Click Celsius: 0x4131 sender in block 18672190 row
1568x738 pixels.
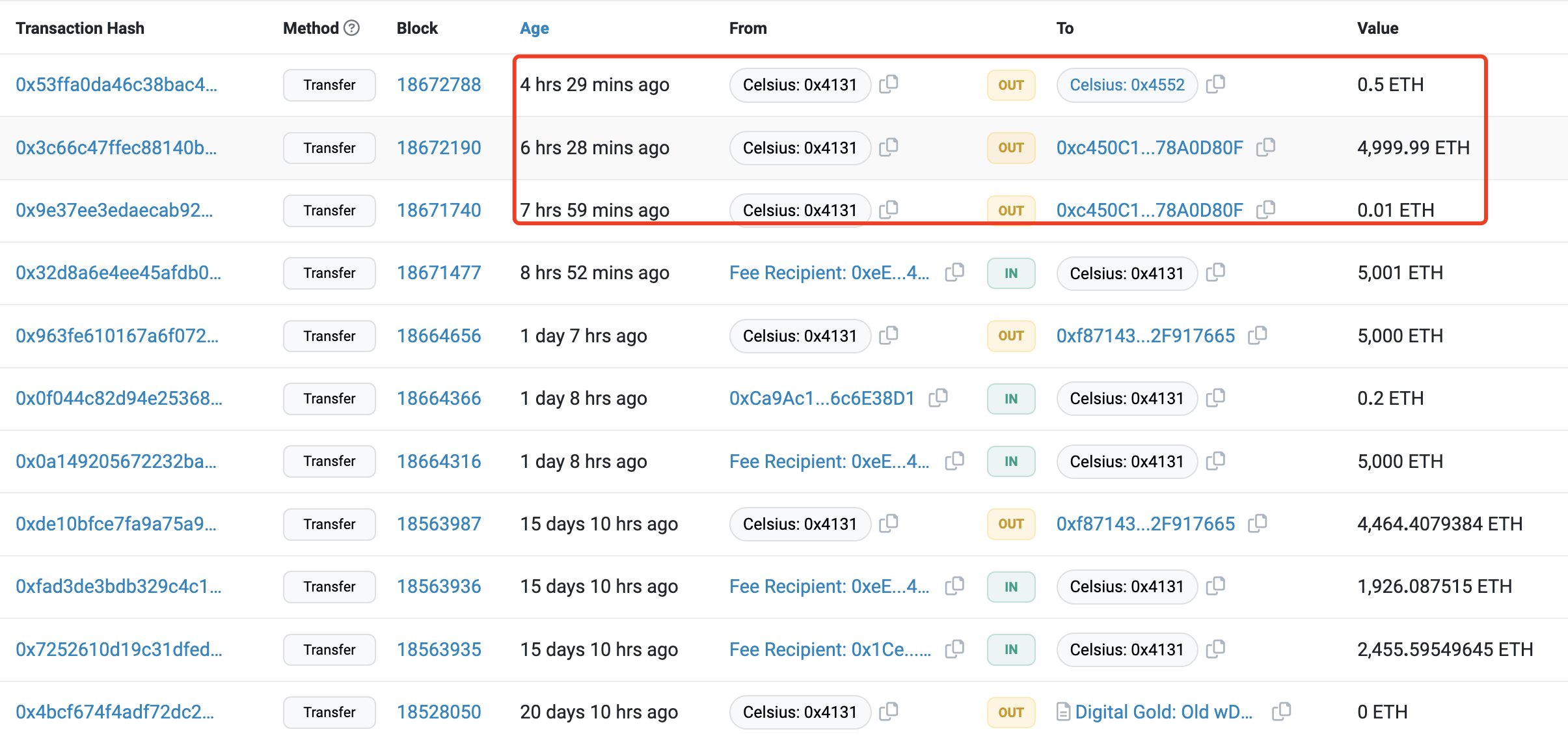pyautogui.click(x=800, y=148)
